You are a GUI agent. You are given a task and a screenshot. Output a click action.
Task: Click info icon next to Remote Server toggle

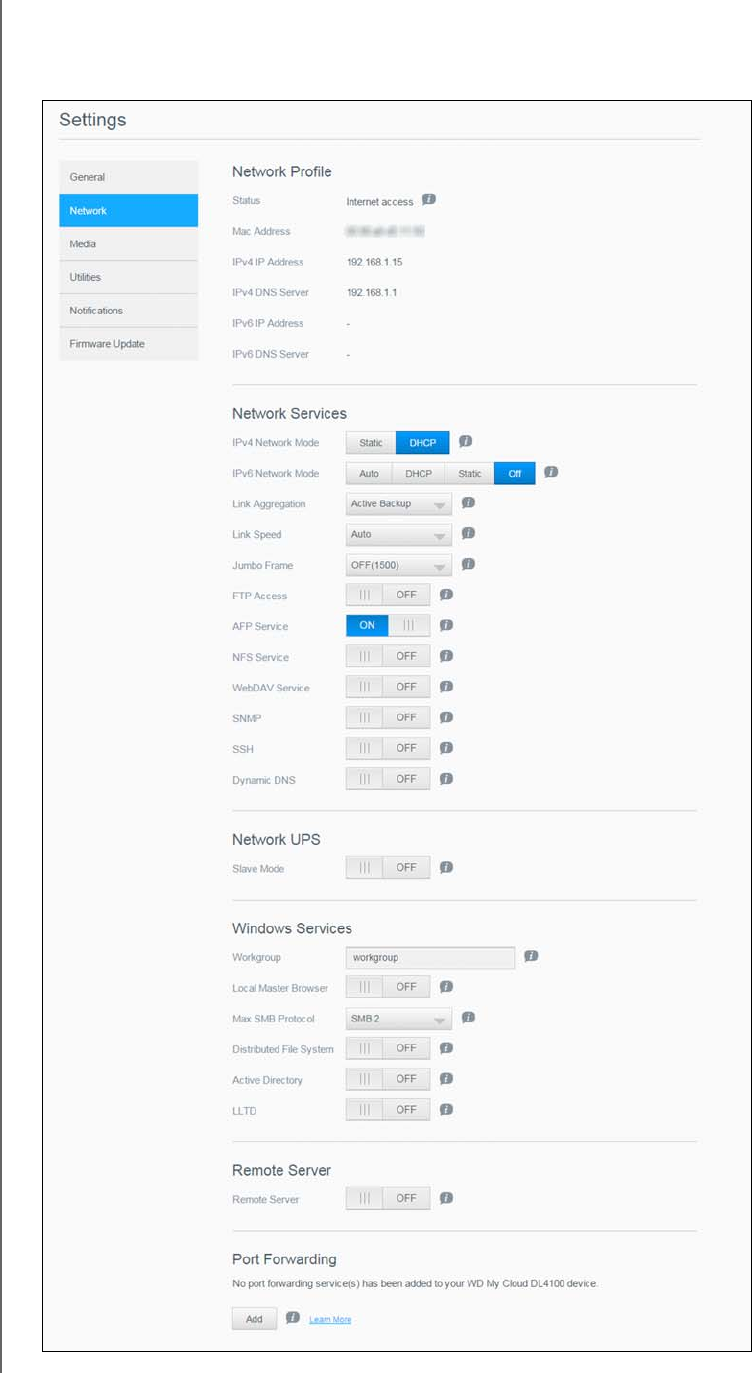pyautogui.click(x=447, y=1198)
